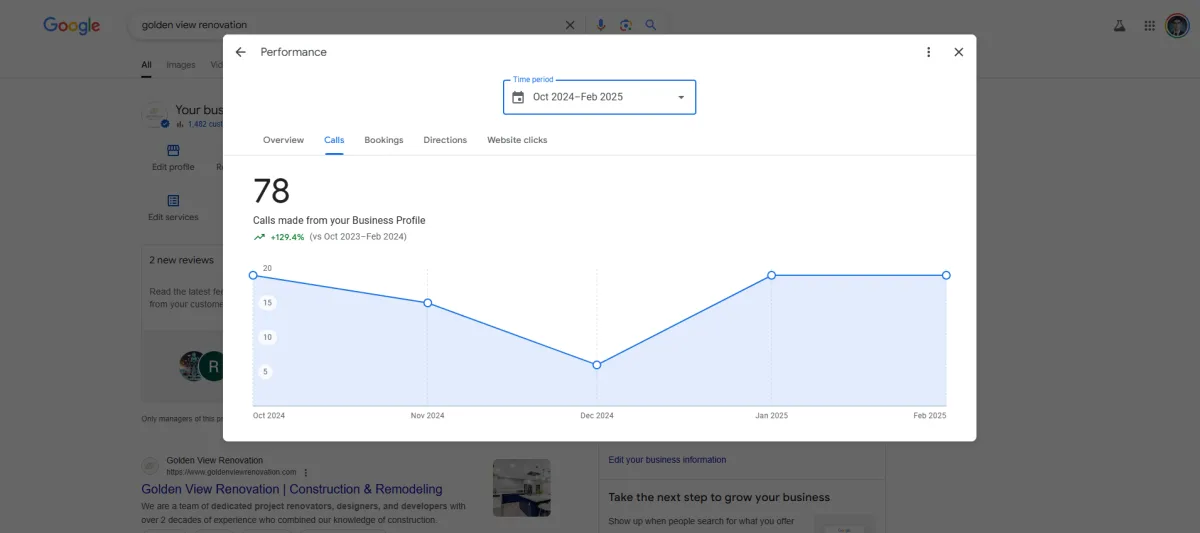Open the Google apps grid

click(x=1150, y=26)
